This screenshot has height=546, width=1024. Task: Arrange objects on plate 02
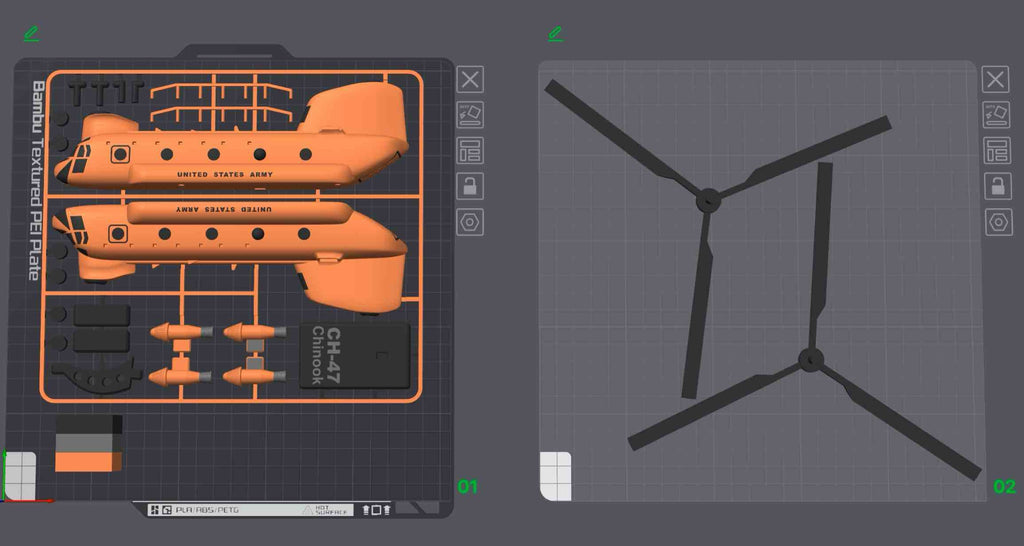tap(997, 151)
